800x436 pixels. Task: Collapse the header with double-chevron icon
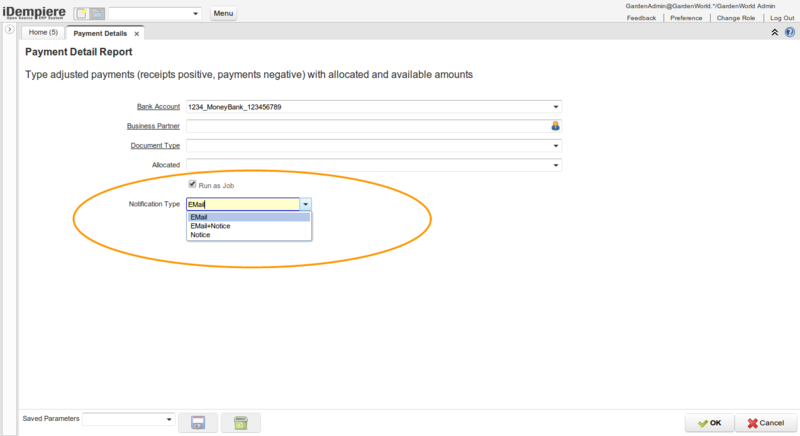(x=775, y=33)
